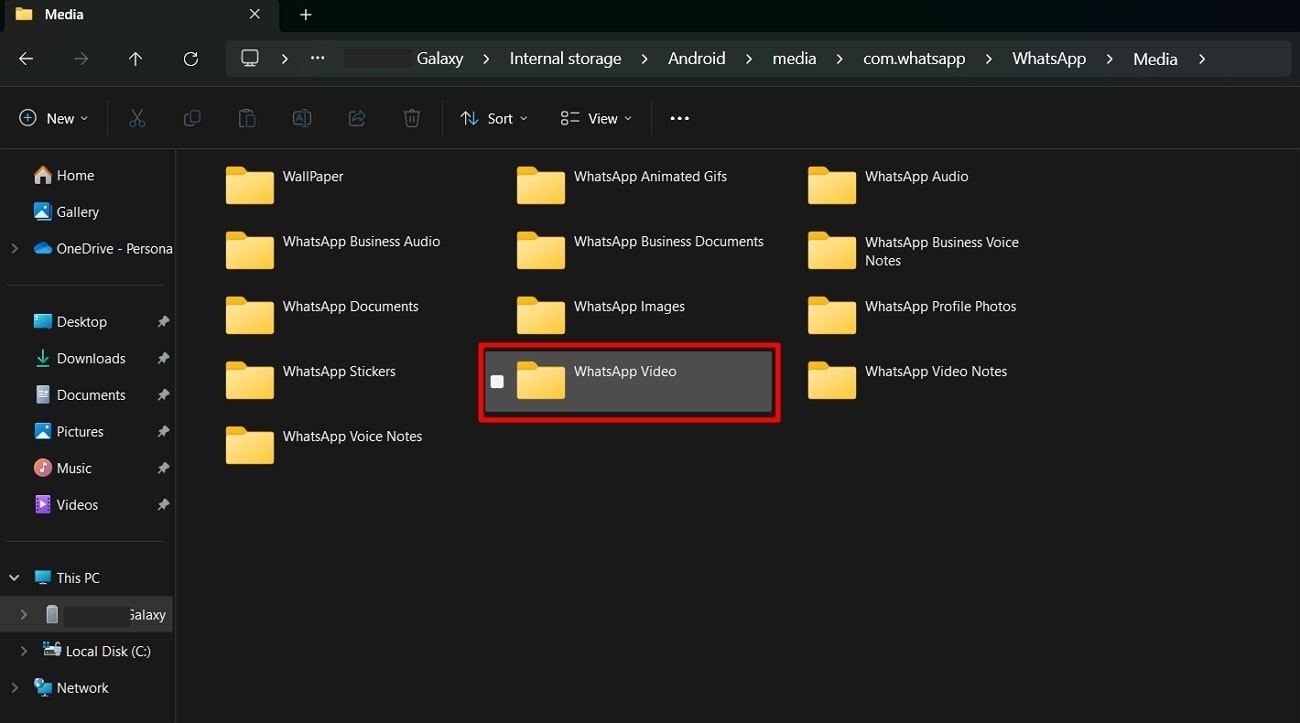Tick the checkbox on WhatsApp Video

(497, 381)
